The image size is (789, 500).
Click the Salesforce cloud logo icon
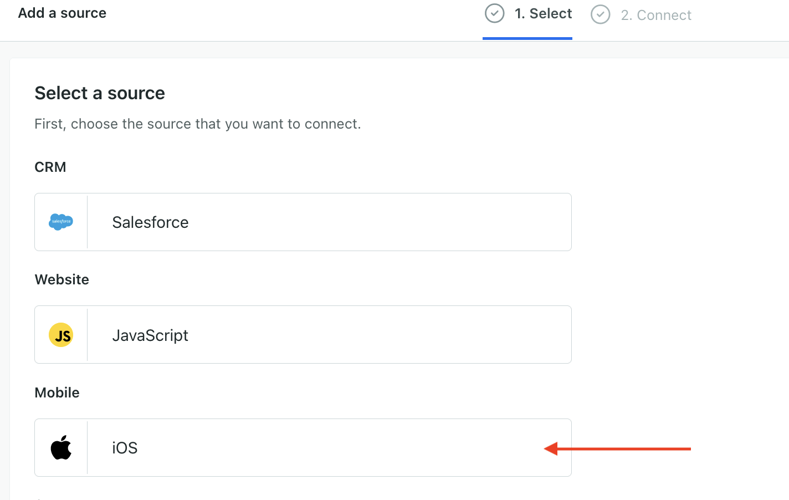coord(61,222)
